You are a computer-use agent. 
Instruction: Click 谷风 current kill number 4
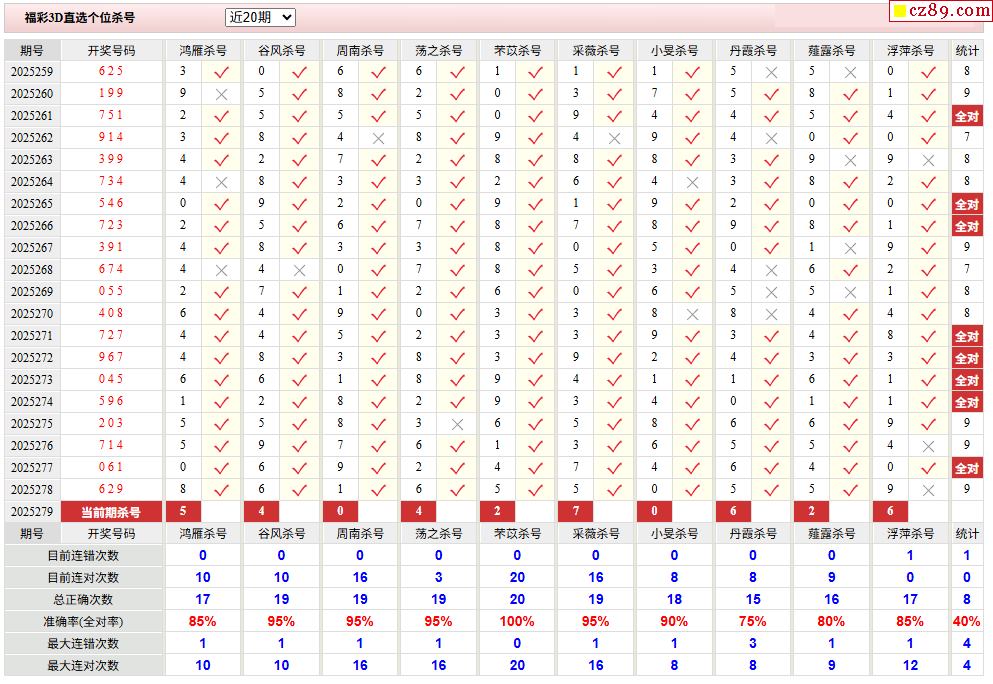point(262,511)
